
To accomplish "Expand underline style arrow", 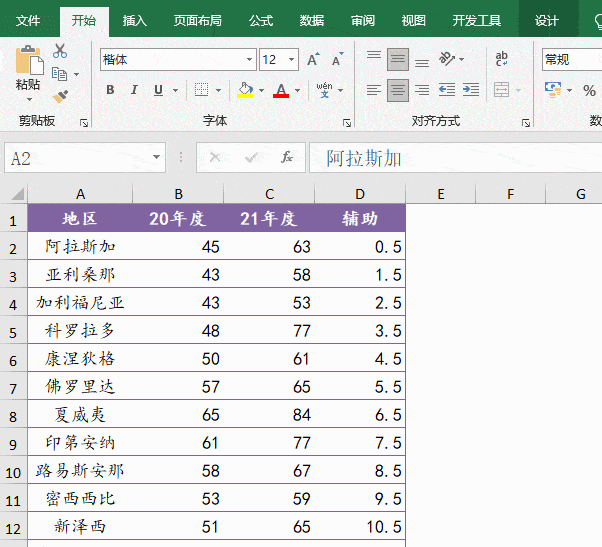I will [175, 90].
